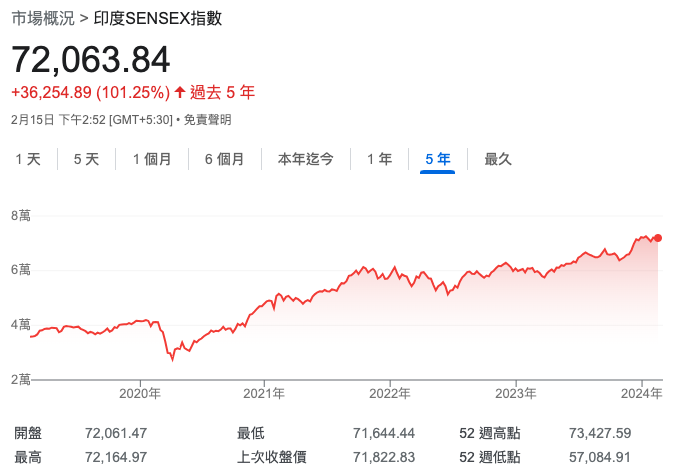
Task: Click the 2024年 x-axis label
Action: [x=642, y=394]
